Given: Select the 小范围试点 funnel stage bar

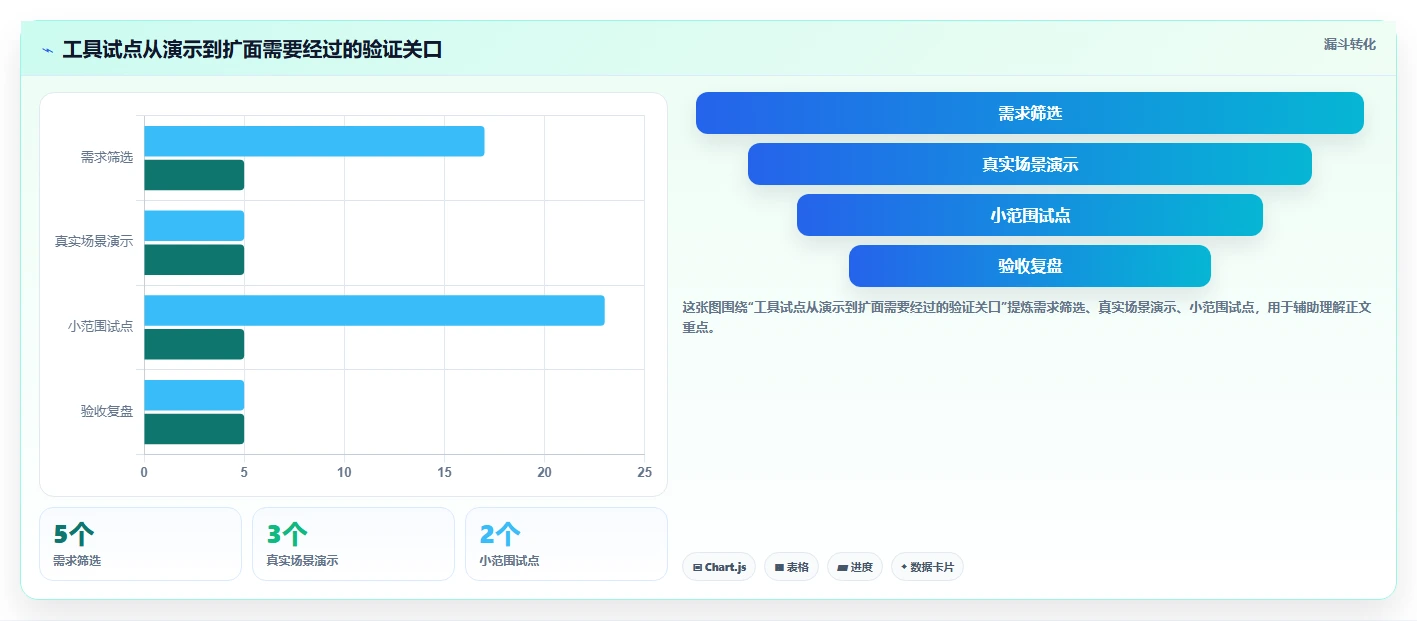Looking at the screenshot, I should point(1029,215).
